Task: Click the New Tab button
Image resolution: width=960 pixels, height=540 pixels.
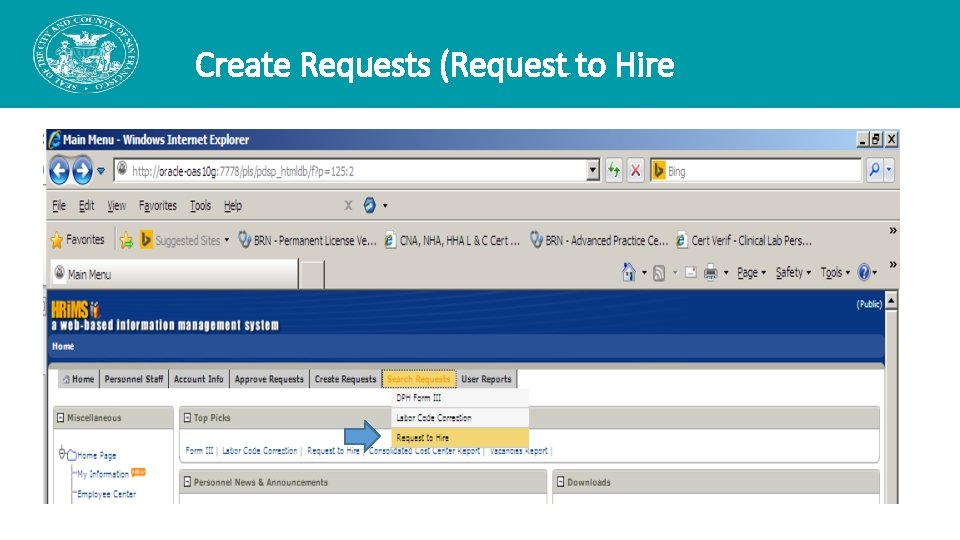Action: [312, 274]
